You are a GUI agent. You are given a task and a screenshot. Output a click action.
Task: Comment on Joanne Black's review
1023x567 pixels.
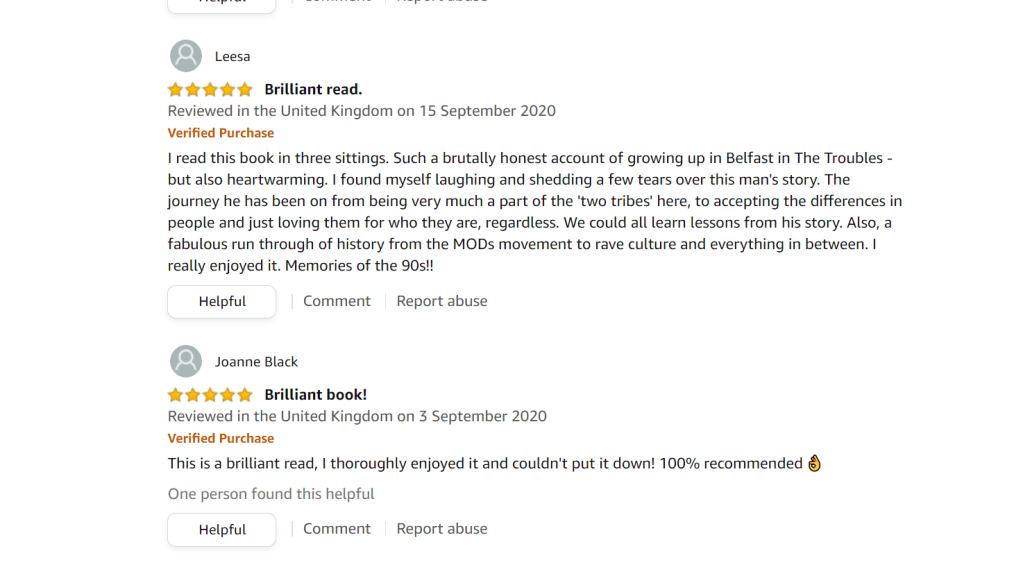[x=336, y=529]
